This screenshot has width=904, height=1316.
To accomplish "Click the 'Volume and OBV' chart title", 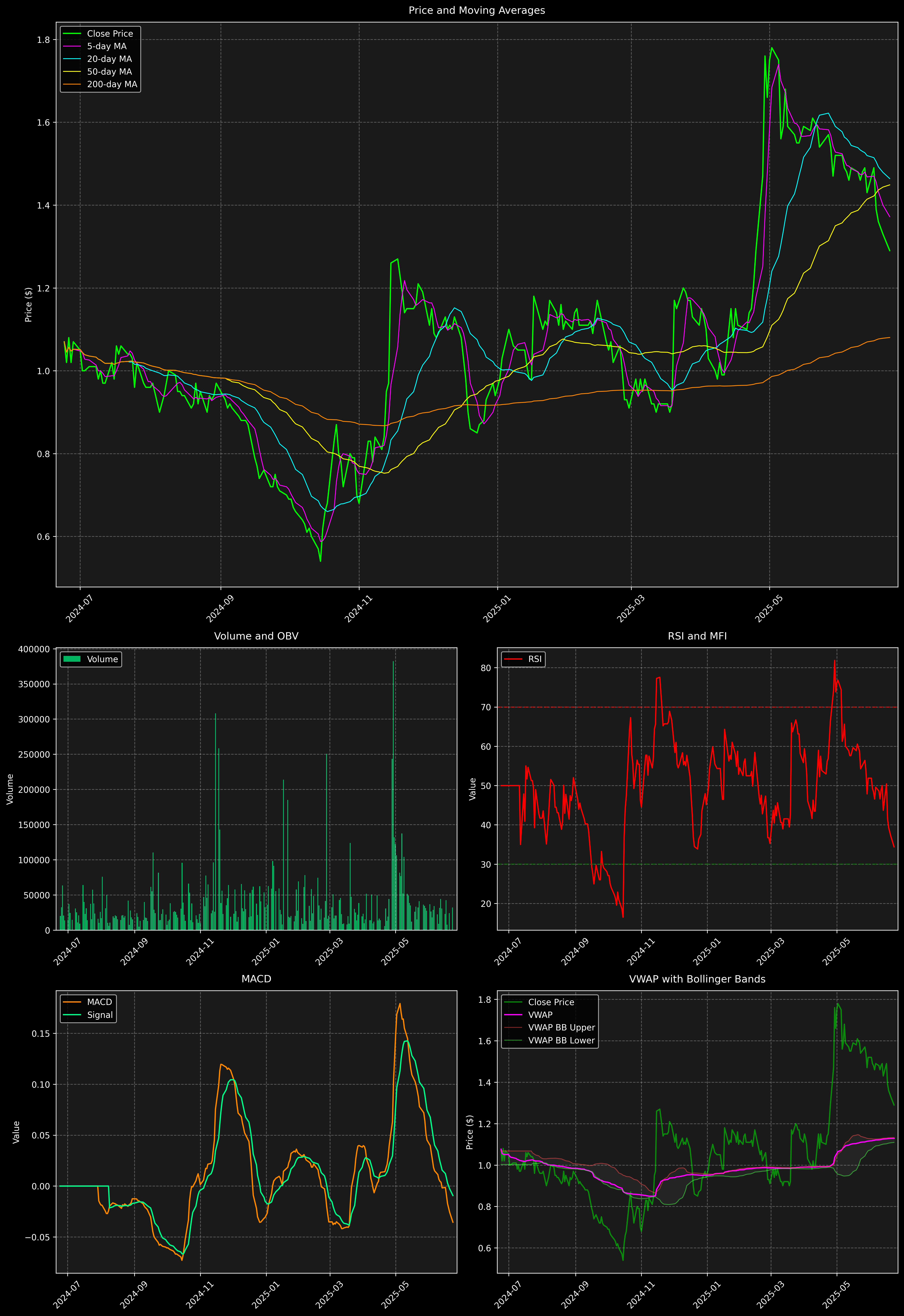I will pyautogui.click(x=256, y=636).
